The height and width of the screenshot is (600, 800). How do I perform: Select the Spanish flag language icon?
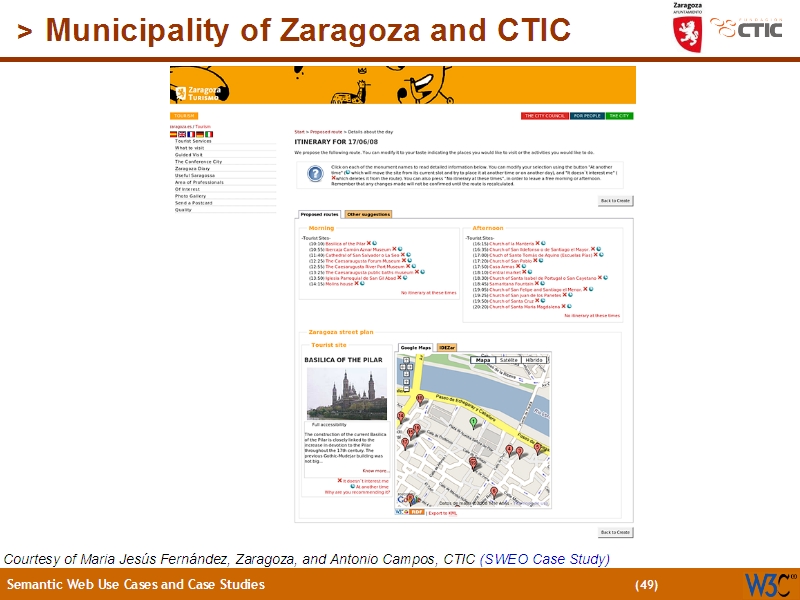[x=173, y=134]
